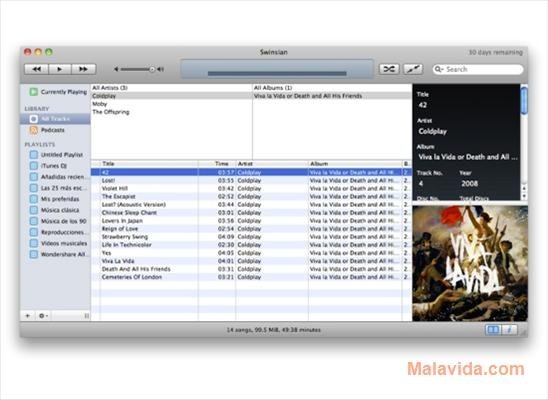The width and height of the screenshot is (548, 400).
Task: Select the track Violet Hill
Action: point(251,188)
